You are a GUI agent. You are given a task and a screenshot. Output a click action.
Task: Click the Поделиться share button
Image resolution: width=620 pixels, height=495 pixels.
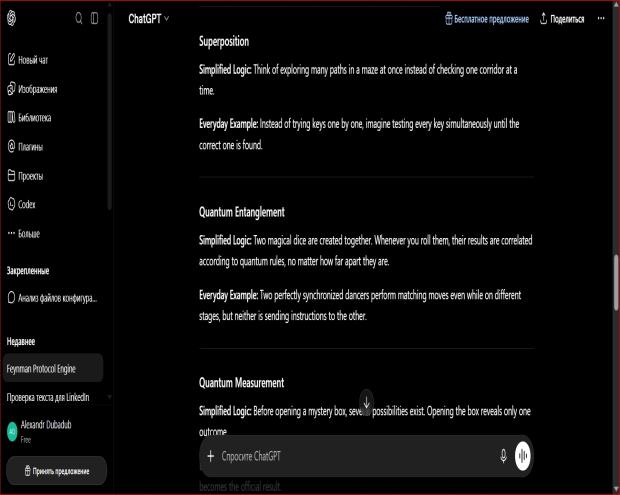(562, 19)
